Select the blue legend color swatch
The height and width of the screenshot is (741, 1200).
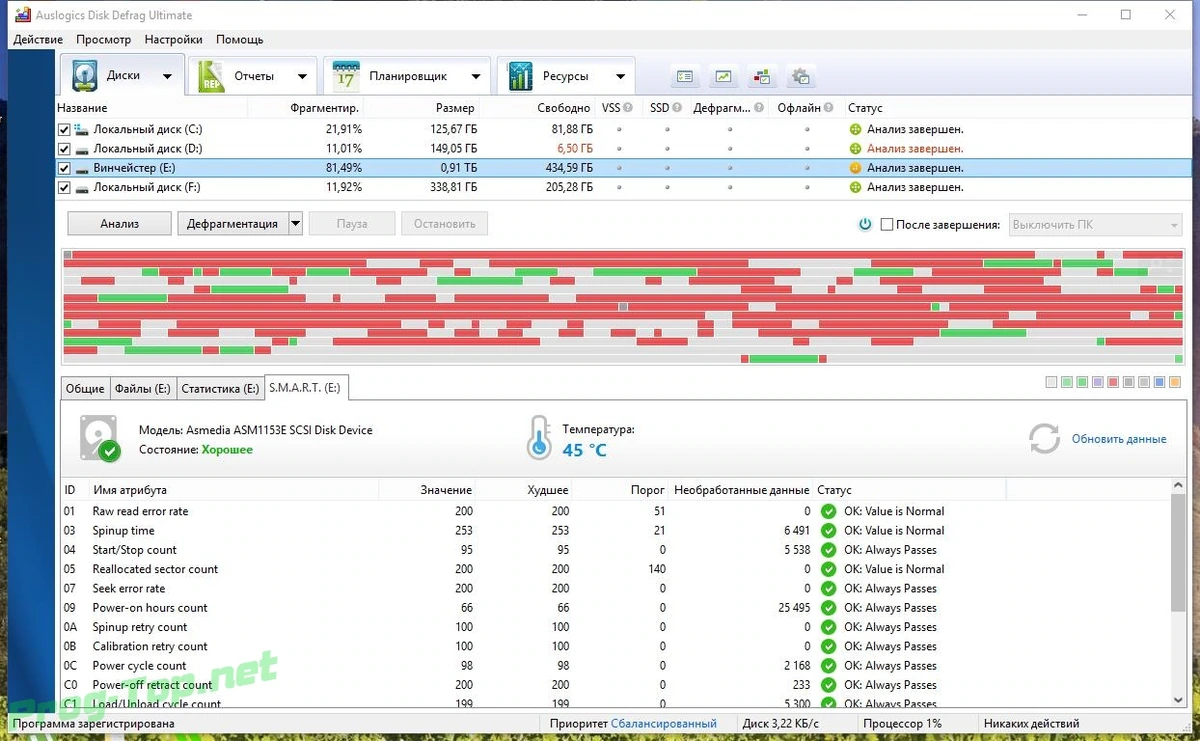(1159, 382)
